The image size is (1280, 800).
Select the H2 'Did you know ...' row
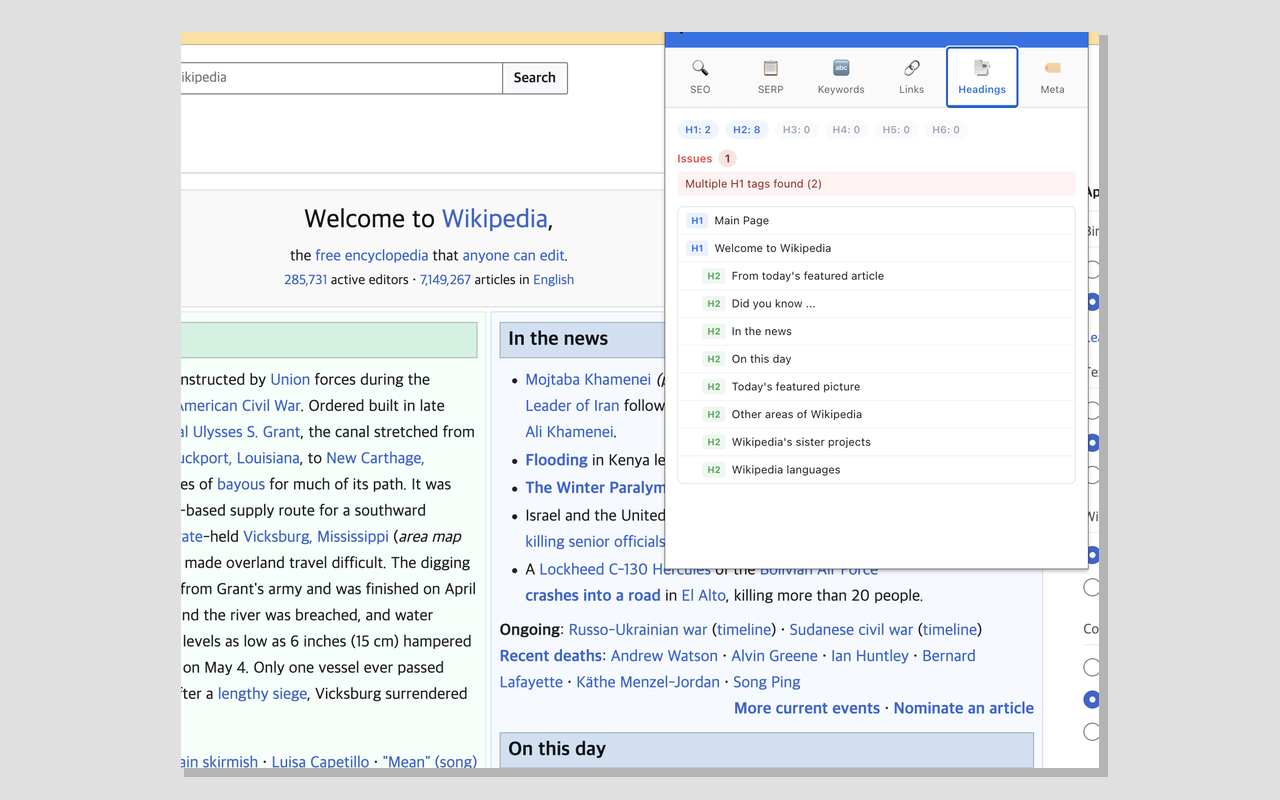[x=876, y=303]
